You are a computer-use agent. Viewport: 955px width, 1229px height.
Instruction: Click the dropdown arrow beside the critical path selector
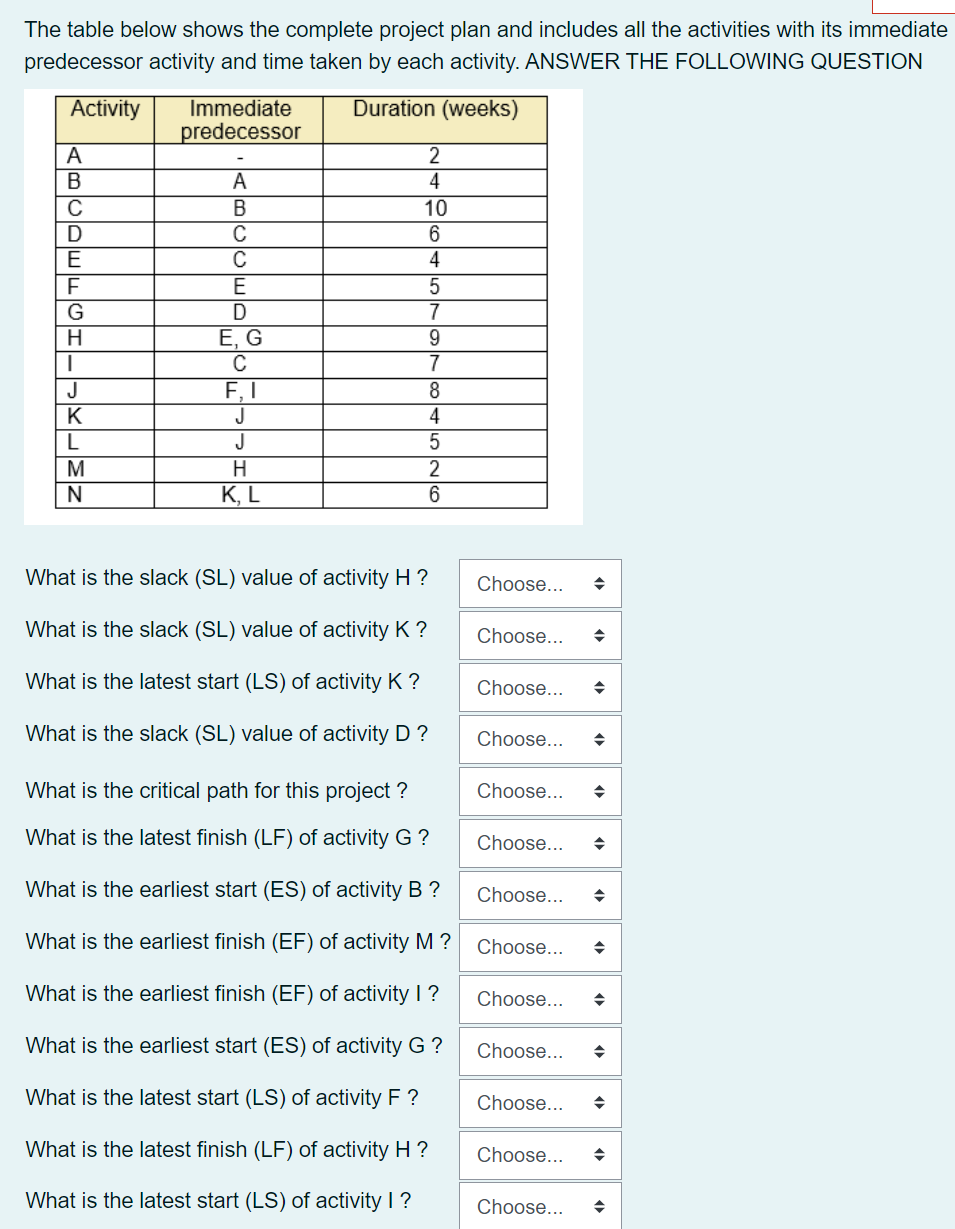pos(600,791)
